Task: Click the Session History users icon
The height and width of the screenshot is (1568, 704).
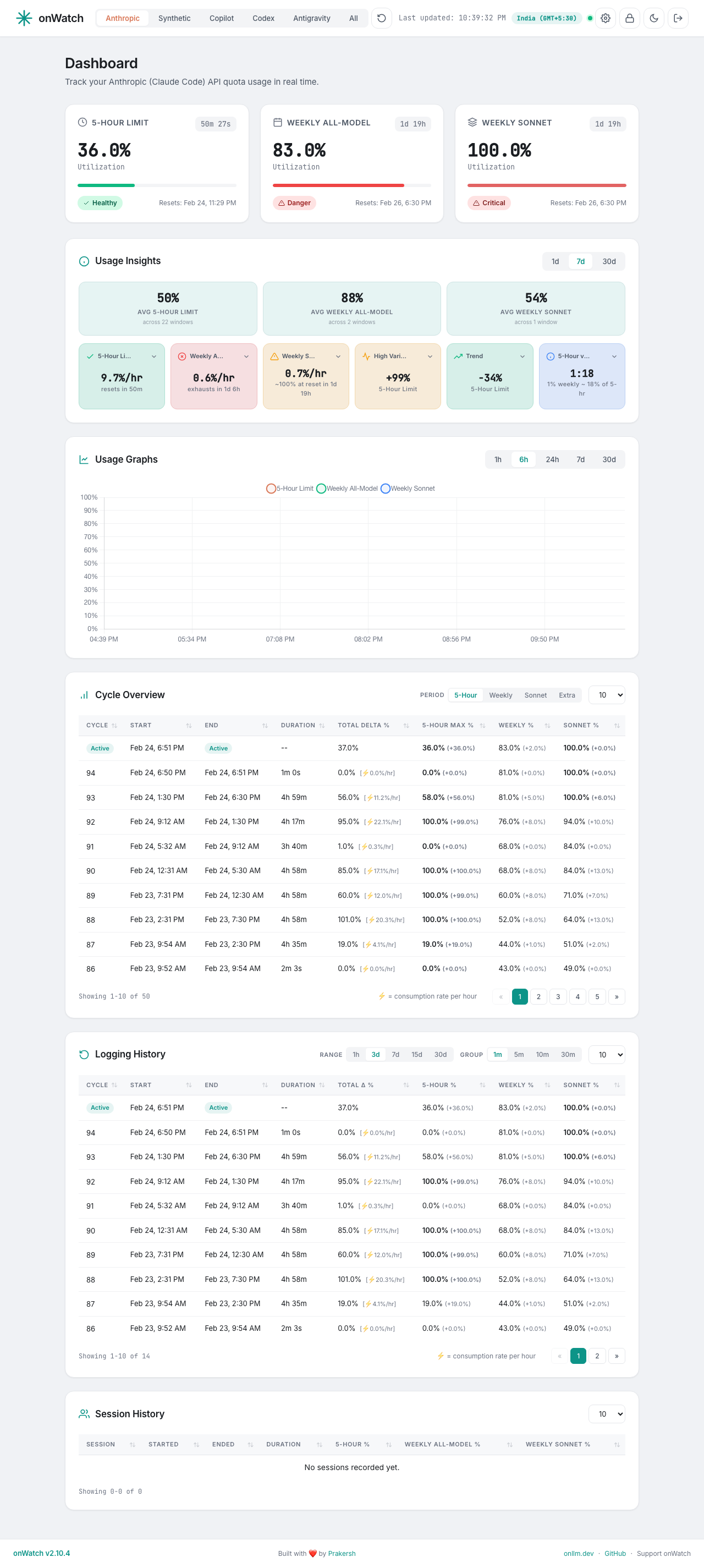Action: 84,1413
